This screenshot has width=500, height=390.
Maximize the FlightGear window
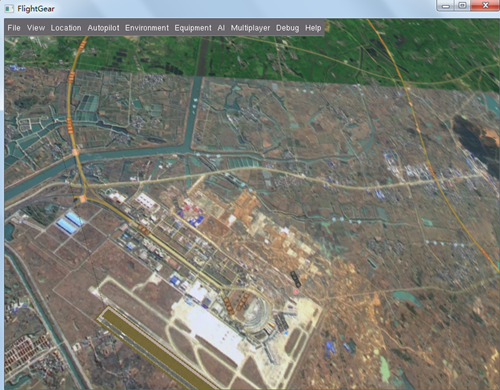[462, 6]
